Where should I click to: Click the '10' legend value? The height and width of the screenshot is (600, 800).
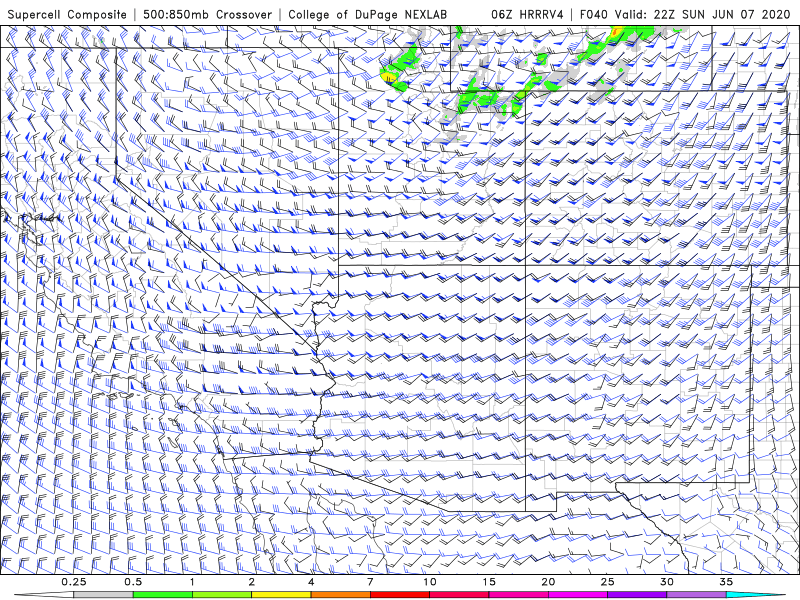(x=430, y=582)
